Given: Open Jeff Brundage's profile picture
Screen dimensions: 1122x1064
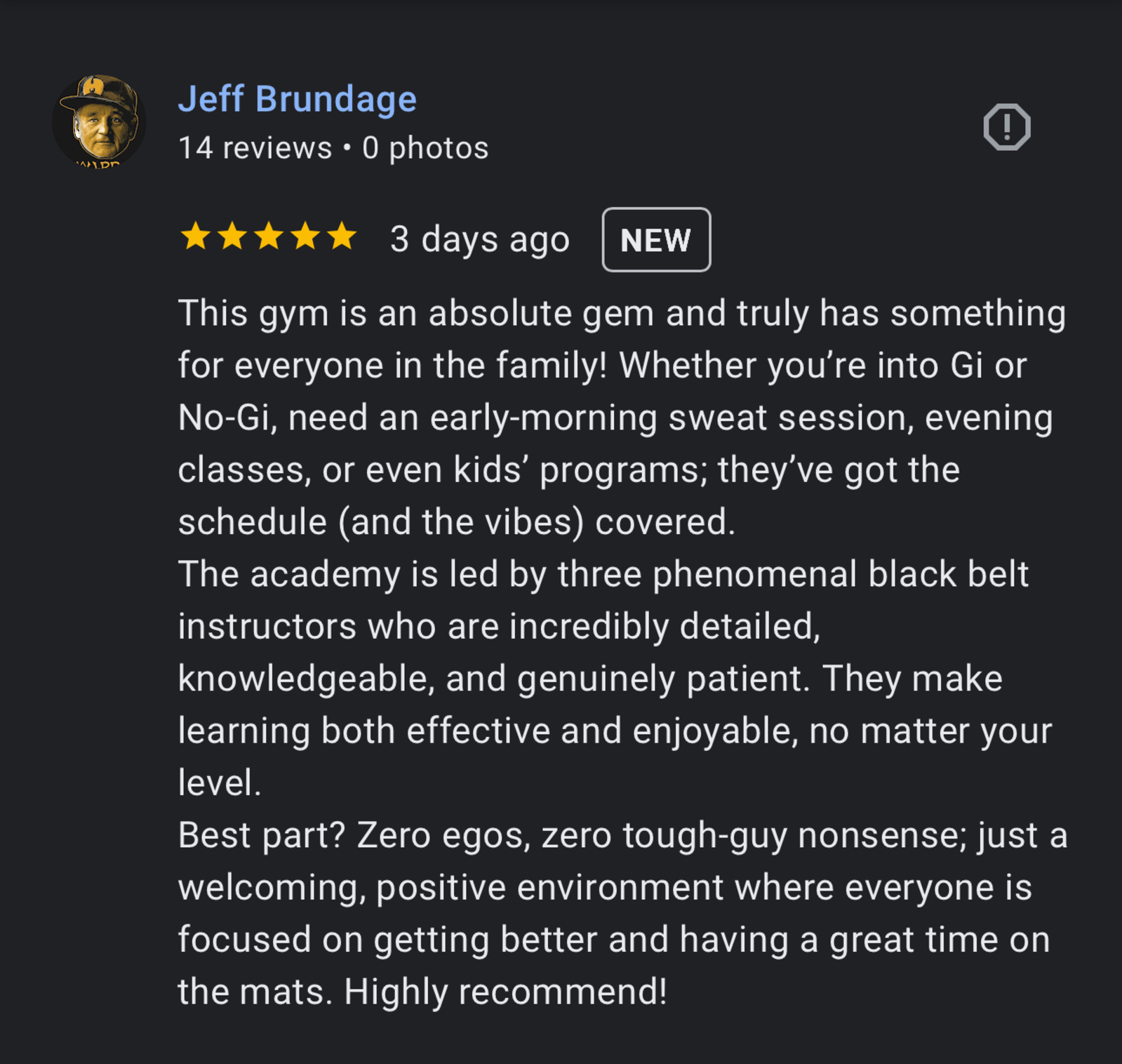Looking at the screenshot, I should (100, 121).
